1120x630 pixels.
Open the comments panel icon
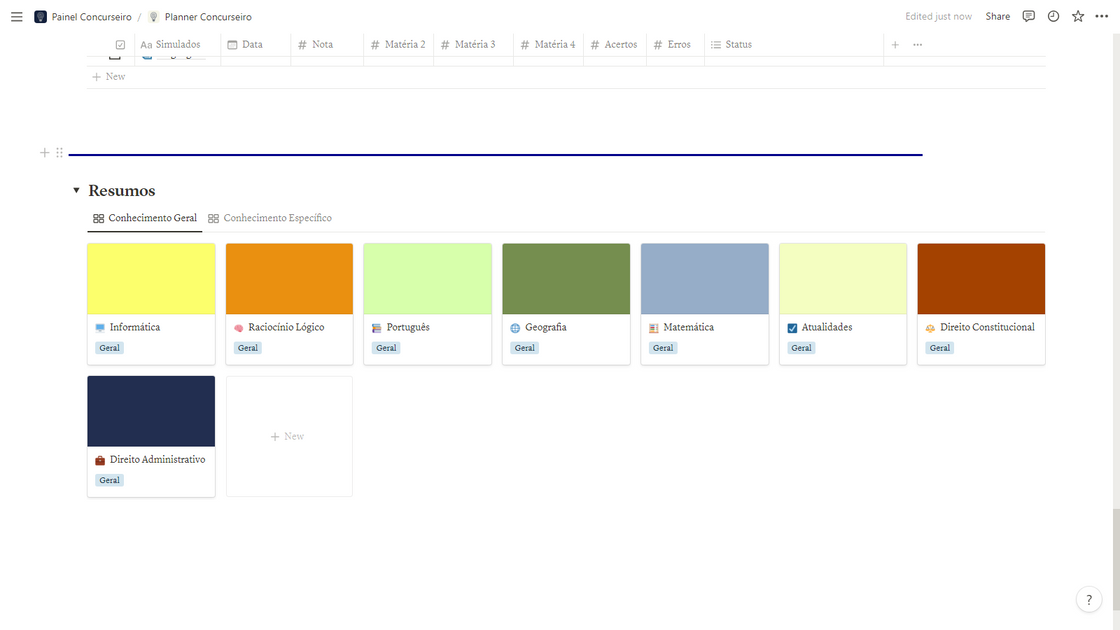pyautogui.click(x=1029, y=16)
